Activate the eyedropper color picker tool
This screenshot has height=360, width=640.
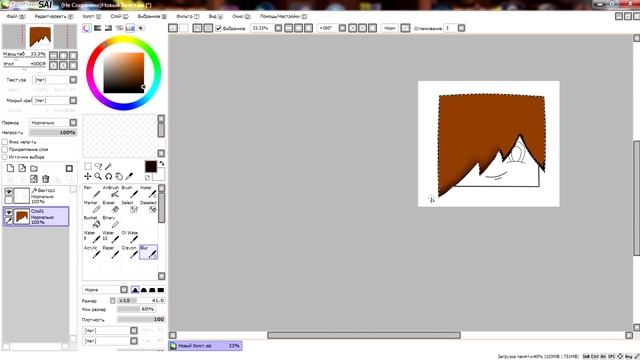coord(129,176)
